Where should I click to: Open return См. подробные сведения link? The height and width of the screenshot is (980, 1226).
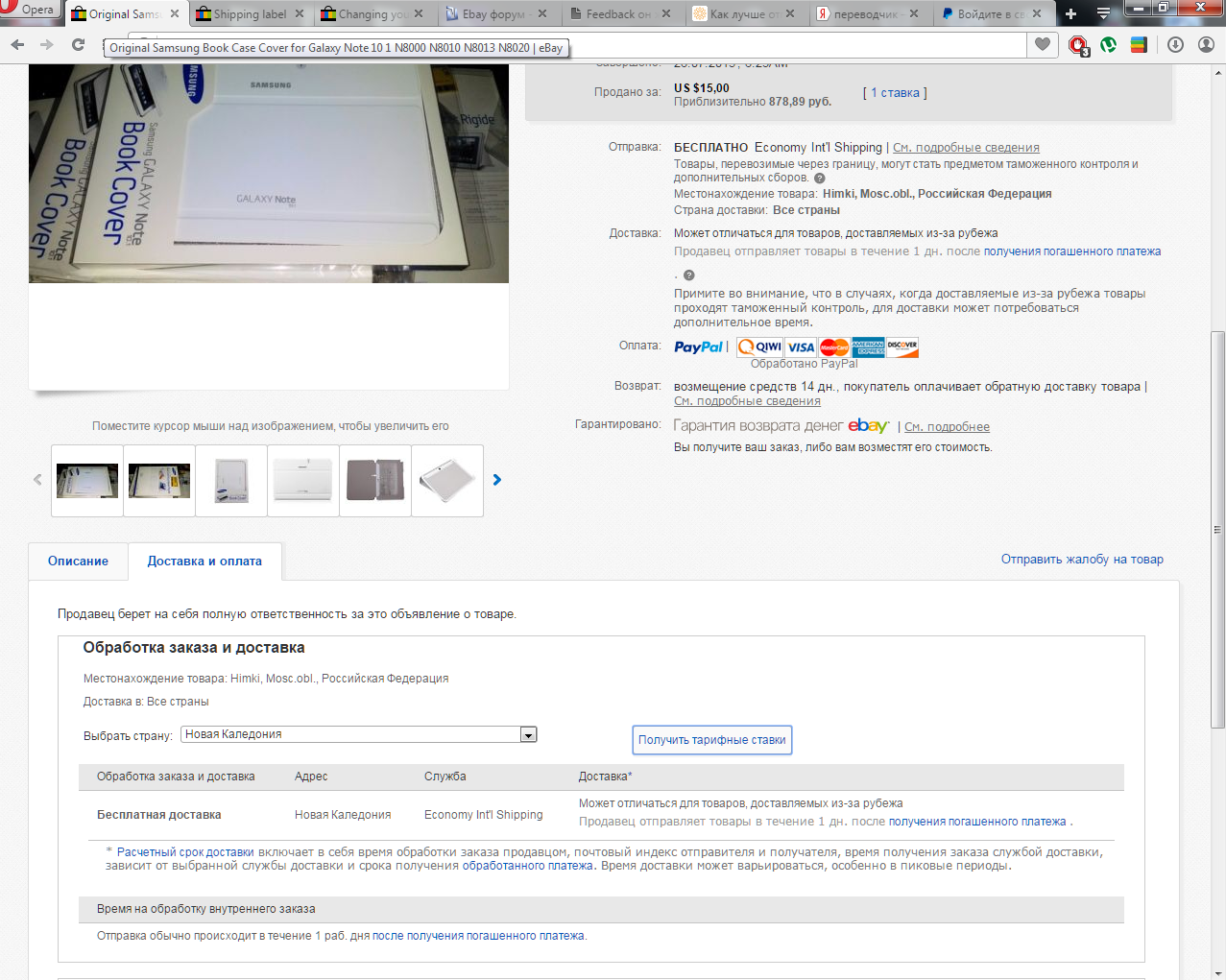(x=747, y=401)
